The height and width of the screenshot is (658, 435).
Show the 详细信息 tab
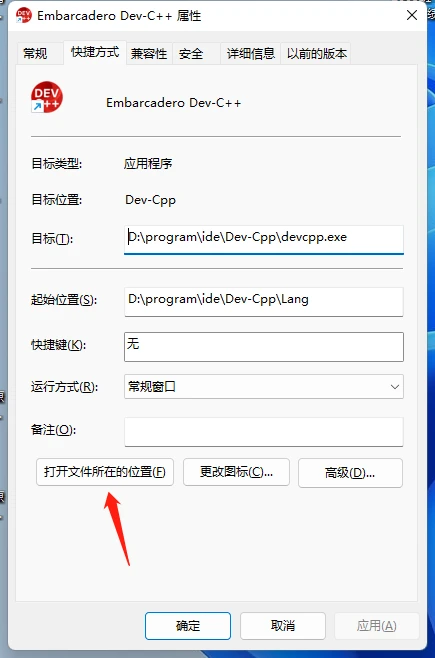[250, 53]
